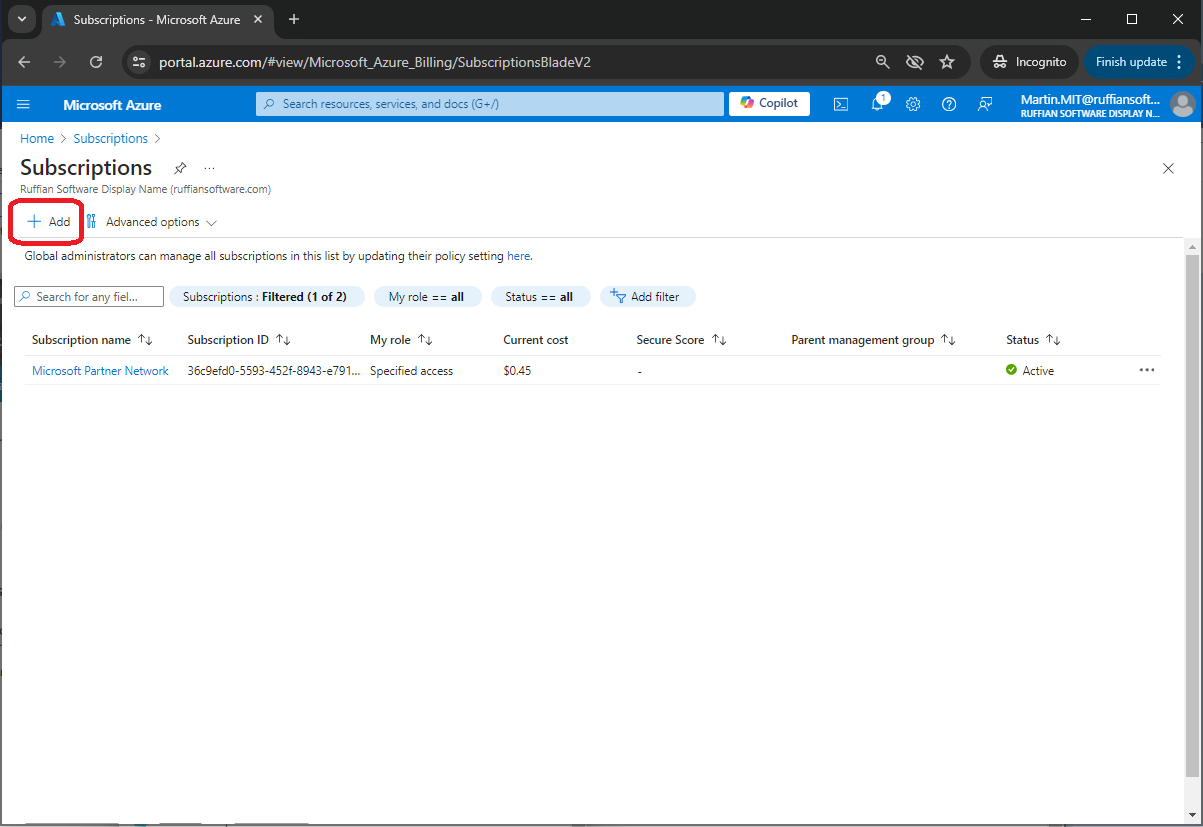The image size is (1203, 827).
Task: Open the Subscriptions Filtered filter pill
Action: (264, 297)
